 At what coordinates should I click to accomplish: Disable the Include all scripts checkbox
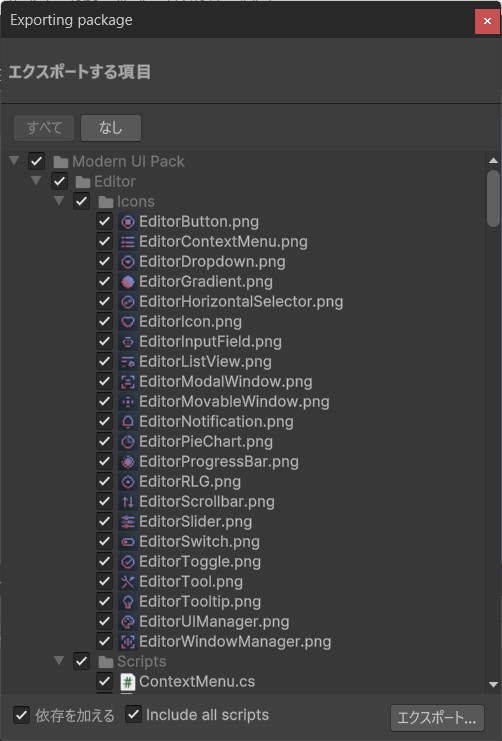(133, 714)
